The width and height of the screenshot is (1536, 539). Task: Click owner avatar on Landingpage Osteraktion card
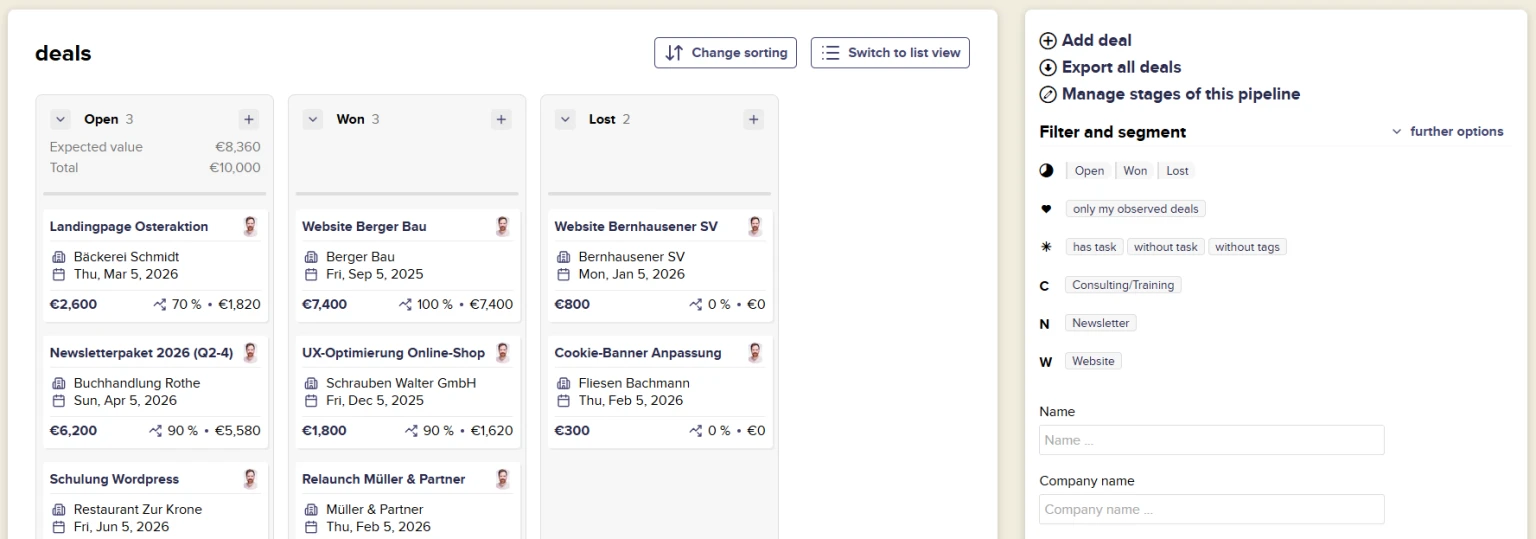250,227
